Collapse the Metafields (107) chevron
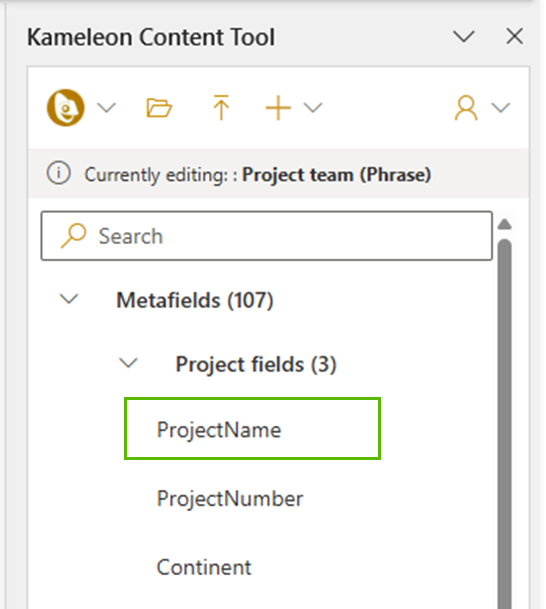Viewport: 546px width, 609px height. [x=69, y=299]
